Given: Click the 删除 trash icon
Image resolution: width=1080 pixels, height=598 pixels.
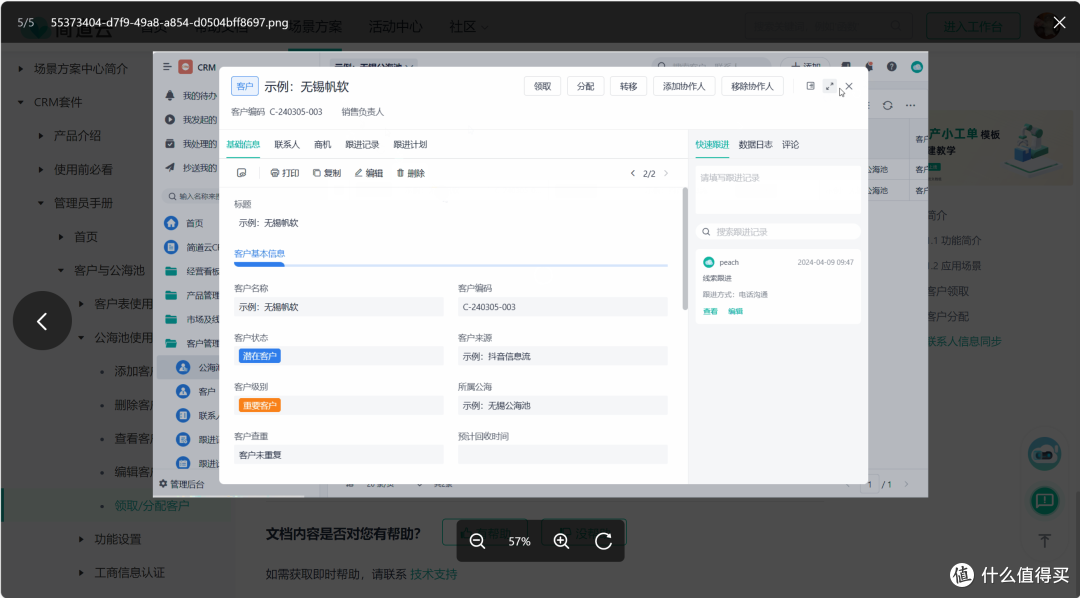Looking at the screenshot, I should (x=400, y=174).
